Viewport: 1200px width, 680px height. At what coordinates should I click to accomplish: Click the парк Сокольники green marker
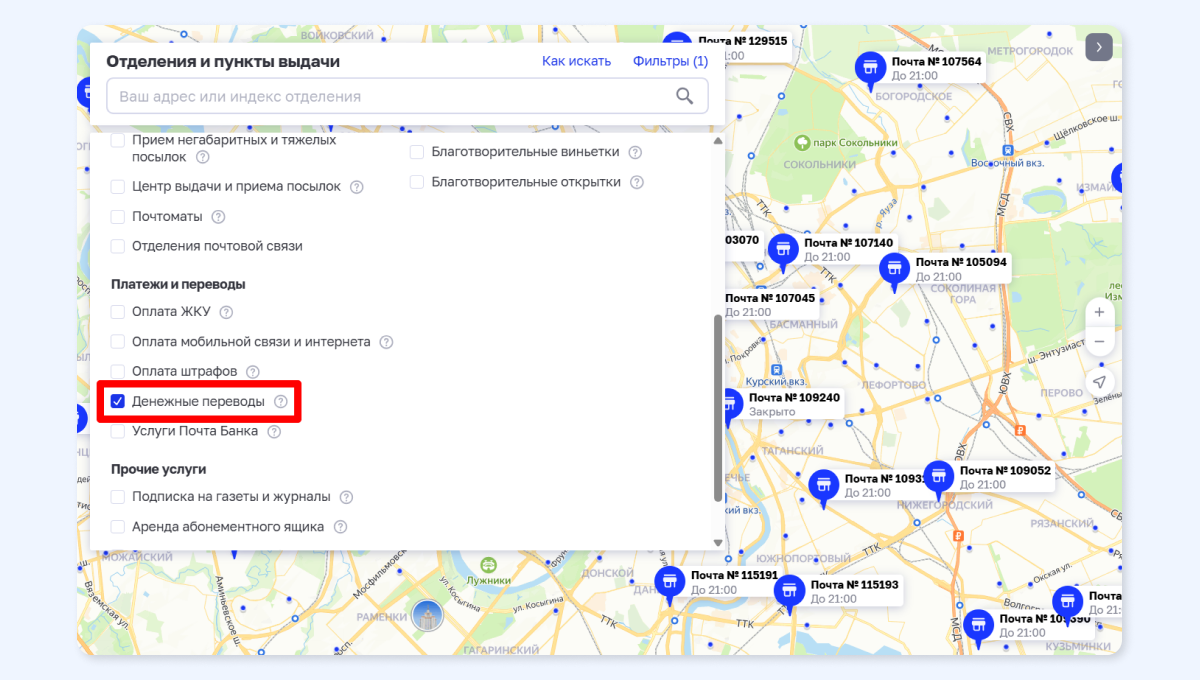[801, 143]
